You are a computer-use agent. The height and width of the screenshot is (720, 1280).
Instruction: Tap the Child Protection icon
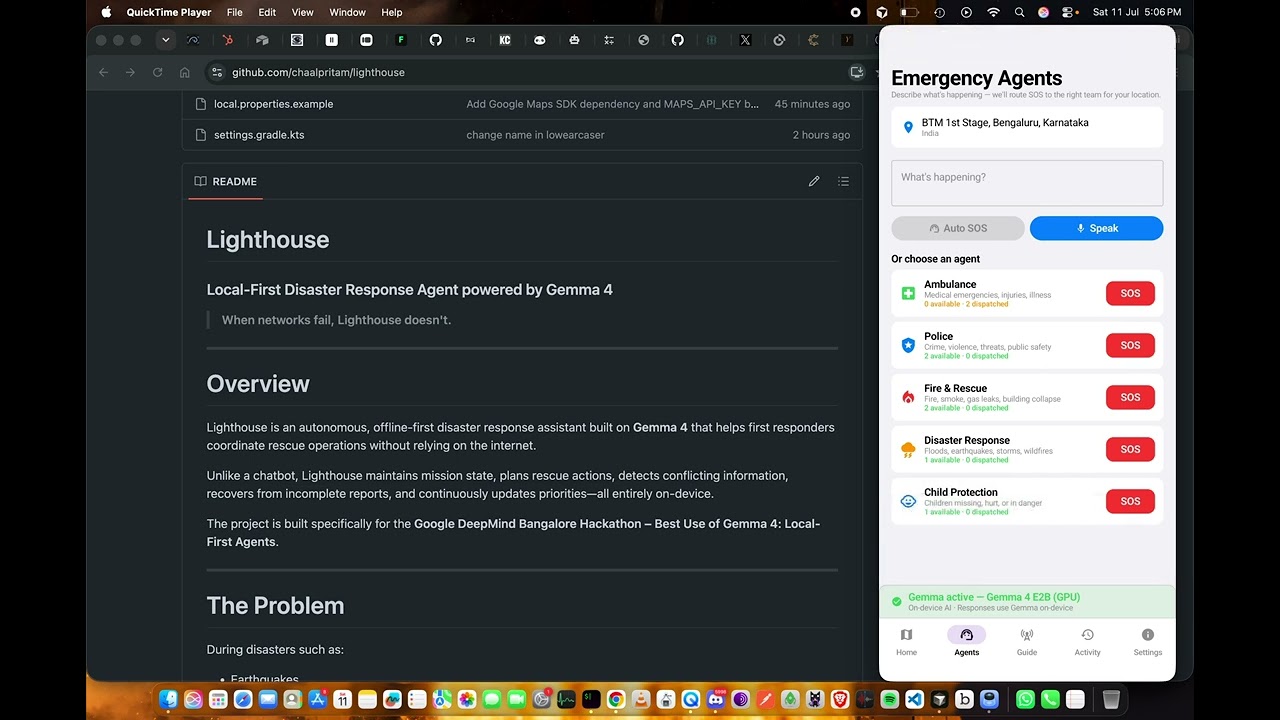tap(908, 501)
